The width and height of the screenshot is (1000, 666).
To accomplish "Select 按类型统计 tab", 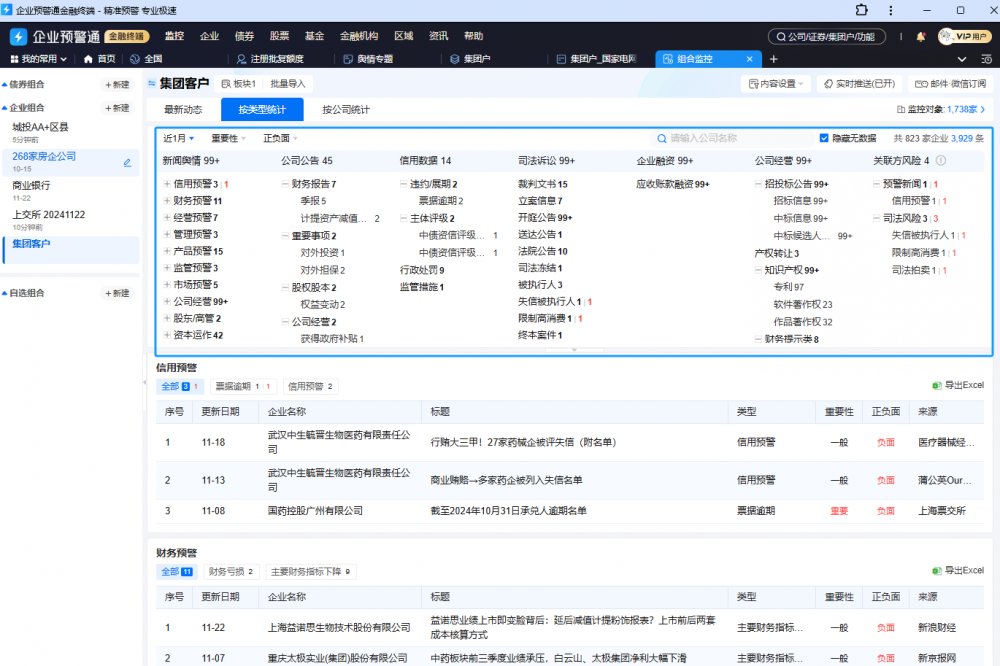I will coord(262,109).
